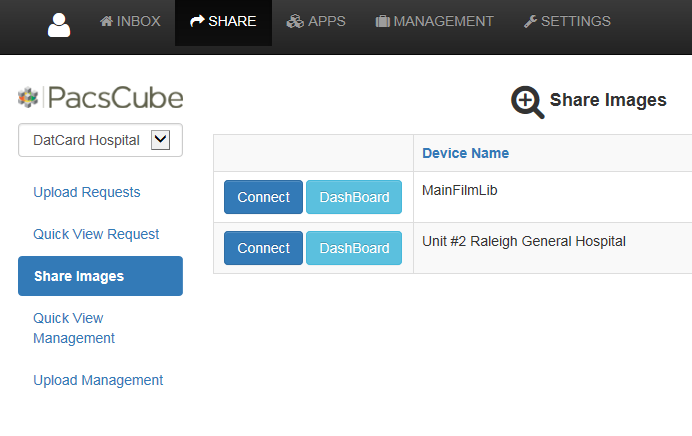Screen dimensions: 692x436
Task: Open the APPS tab
Action: click(x=316, y=21)
